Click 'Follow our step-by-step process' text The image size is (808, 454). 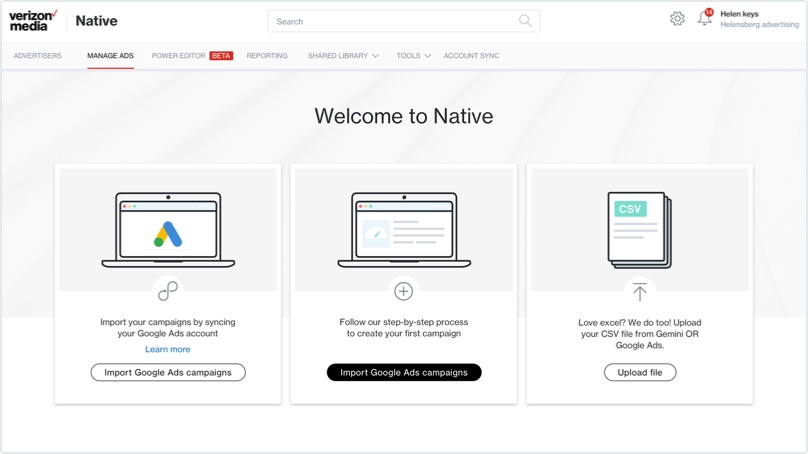(x=404, y=322)
